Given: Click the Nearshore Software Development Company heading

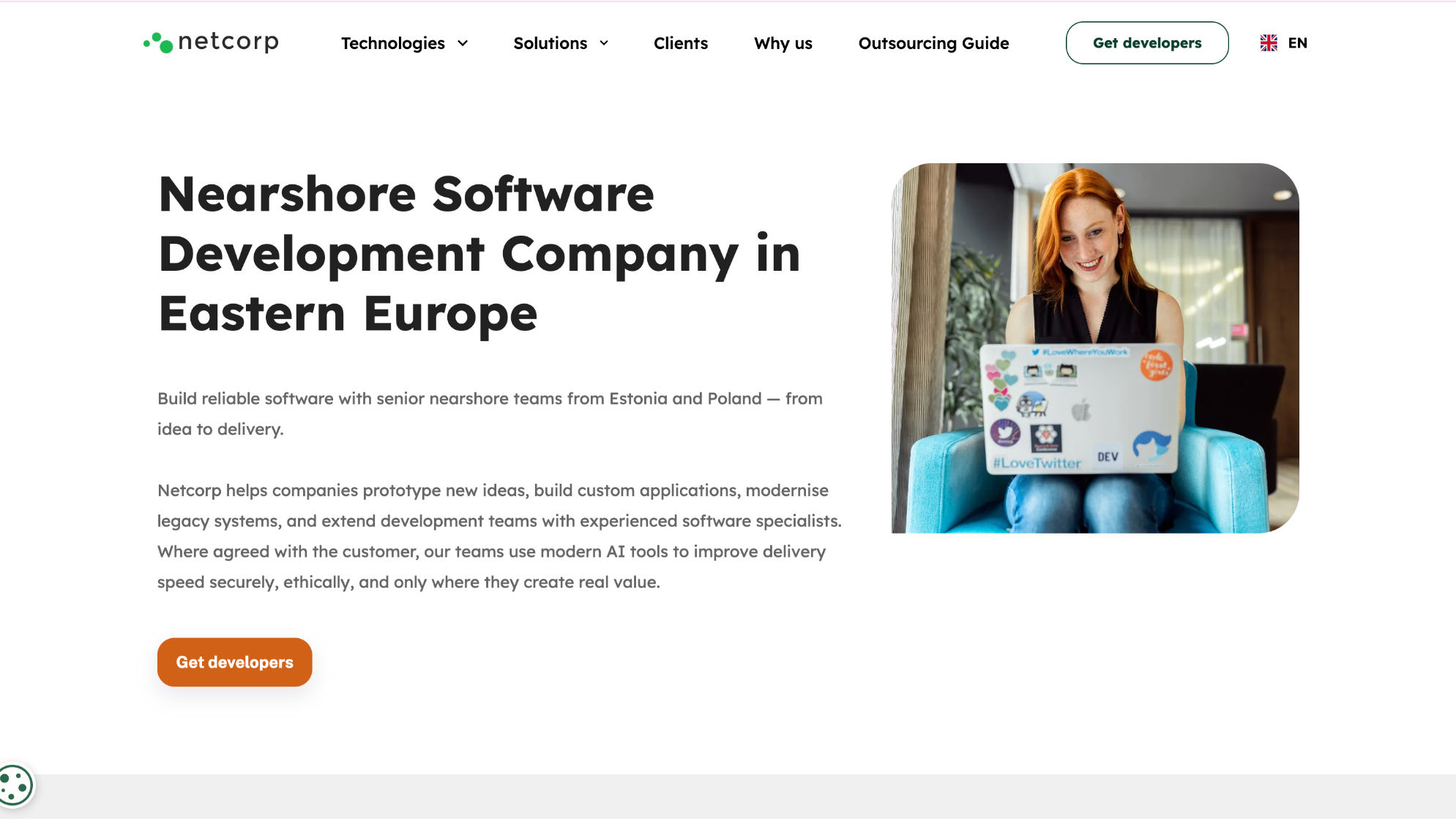Looking at the screenshot, I should [x=479, y=254].
